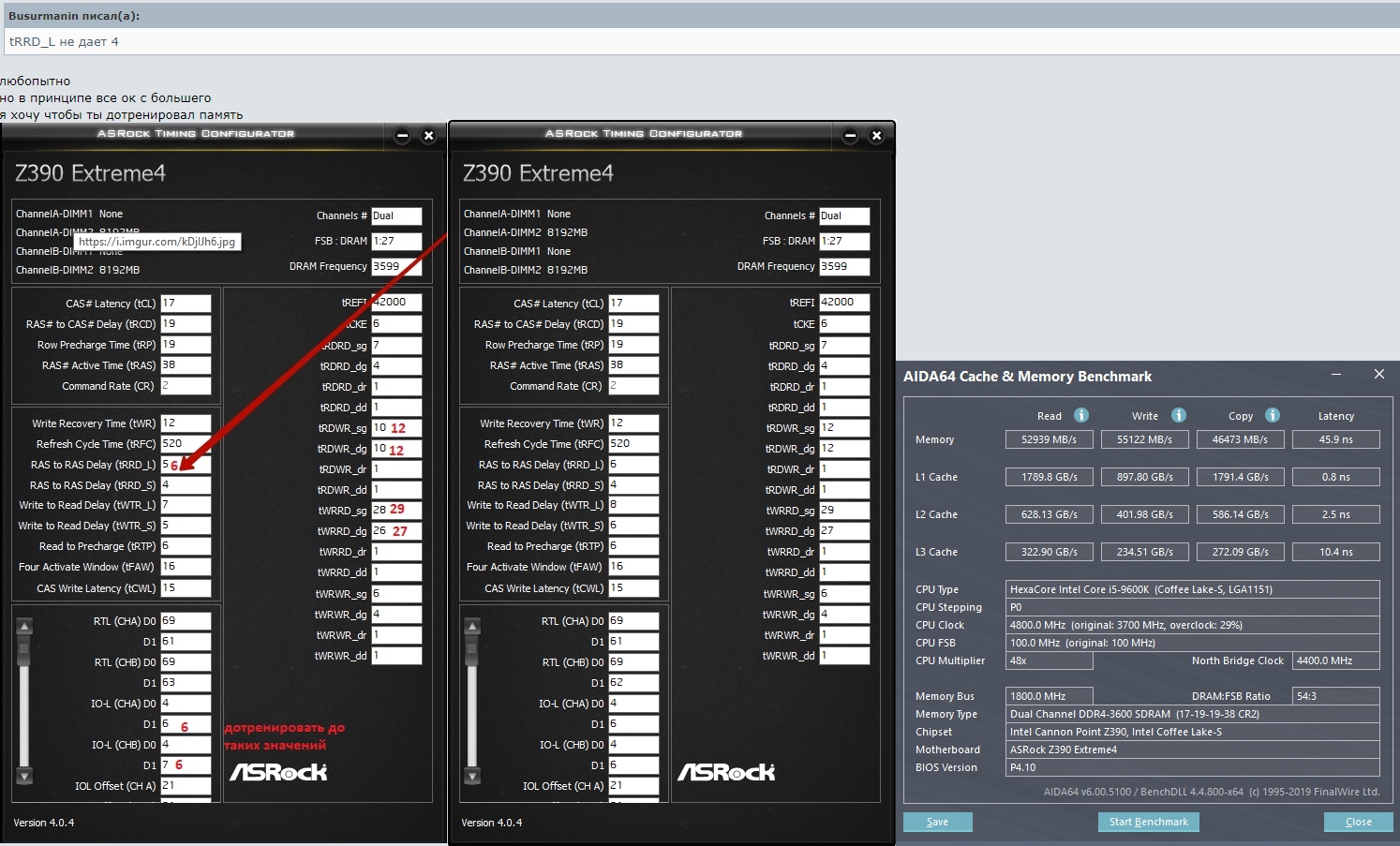This screenshot has width=1400, height=846.
Task: Select CAS# Latency (tCL) field in right window
Action: [x=633, y=304]
